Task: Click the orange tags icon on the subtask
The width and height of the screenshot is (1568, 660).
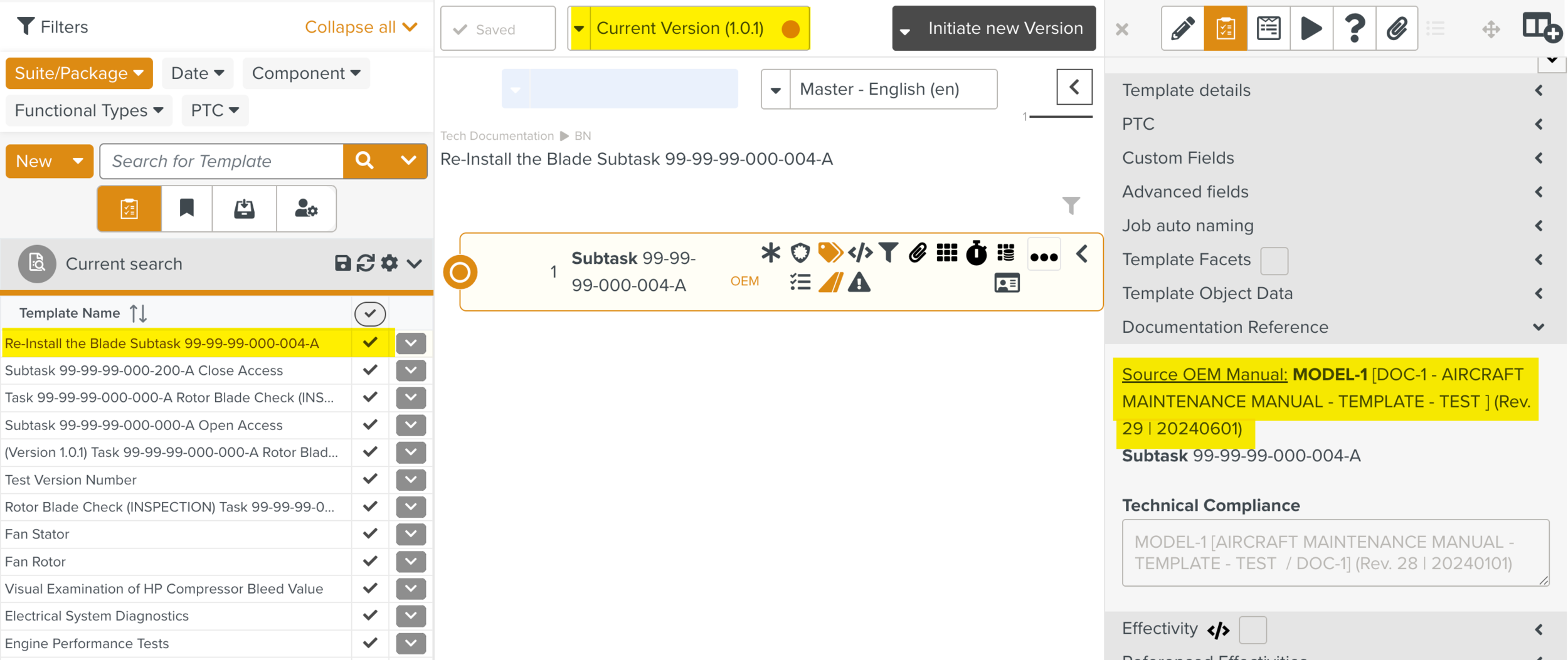Action: [x=830, y=253]
